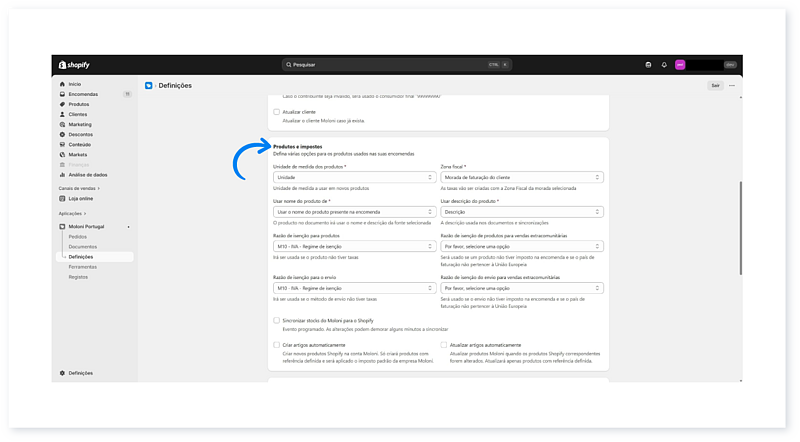Open Análise de dados chart icon

[x=62, y=174]
